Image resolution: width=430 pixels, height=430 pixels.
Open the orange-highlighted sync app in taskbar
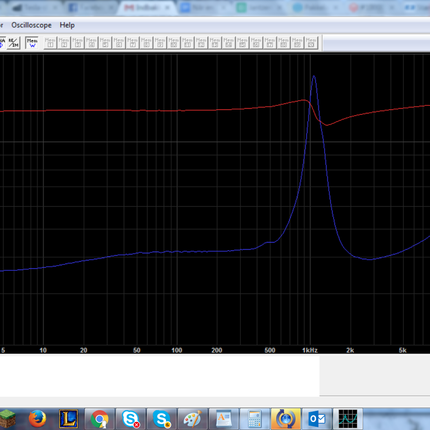pos(285,418)
